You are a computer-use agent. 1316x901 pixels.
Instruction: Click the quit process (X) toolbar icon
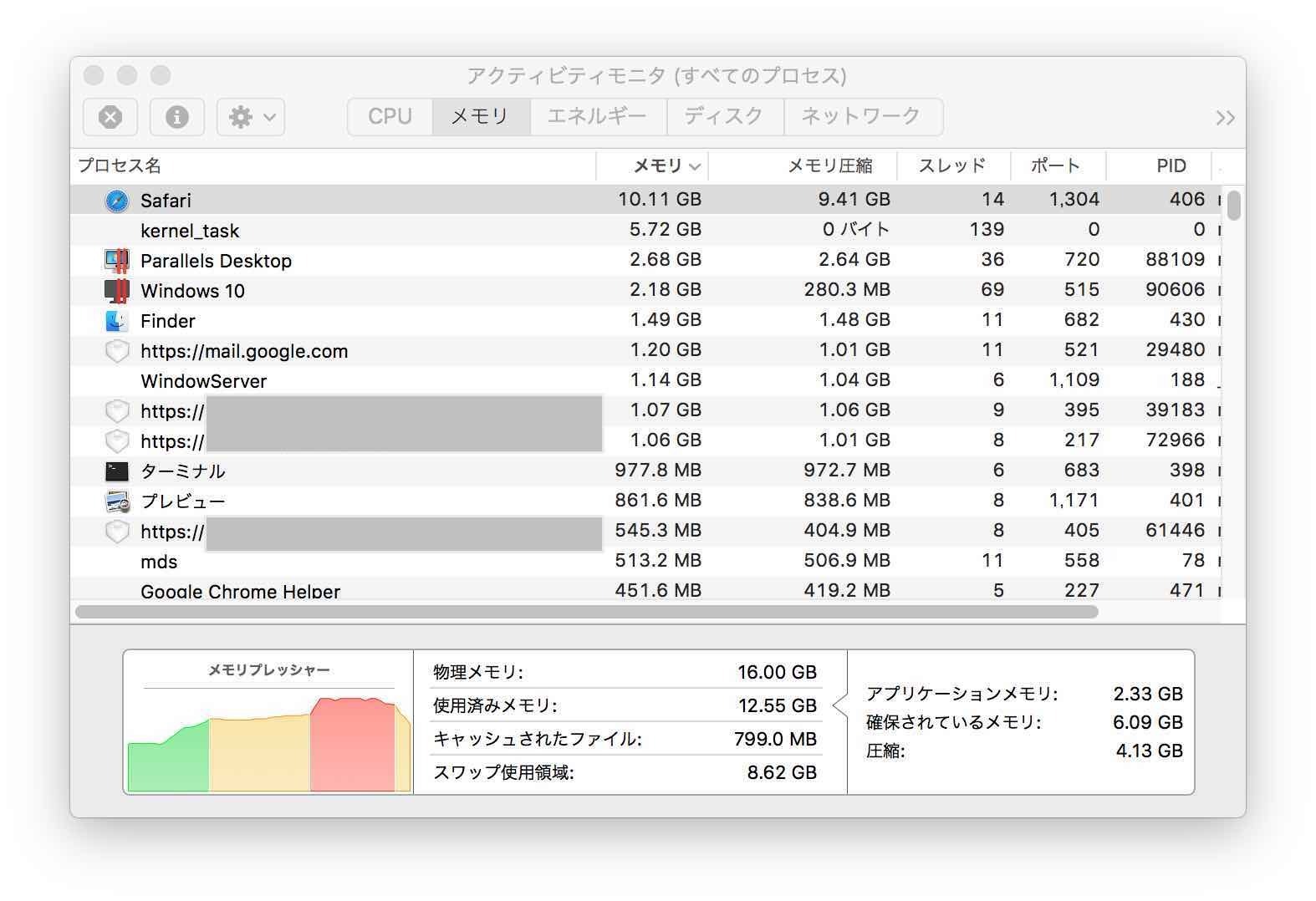(x=110, y=117)
